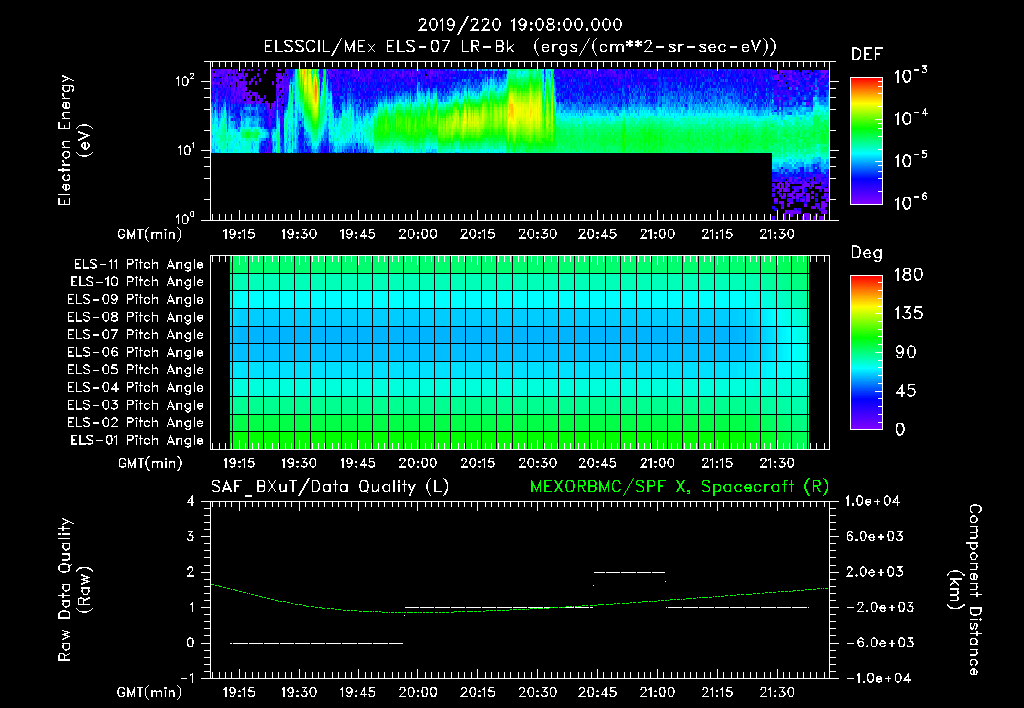The width and height of the screenshot is (1024, 708).
Task: Click the plot timestamp 2019/220 19:08:00.000
Action: 520,25
